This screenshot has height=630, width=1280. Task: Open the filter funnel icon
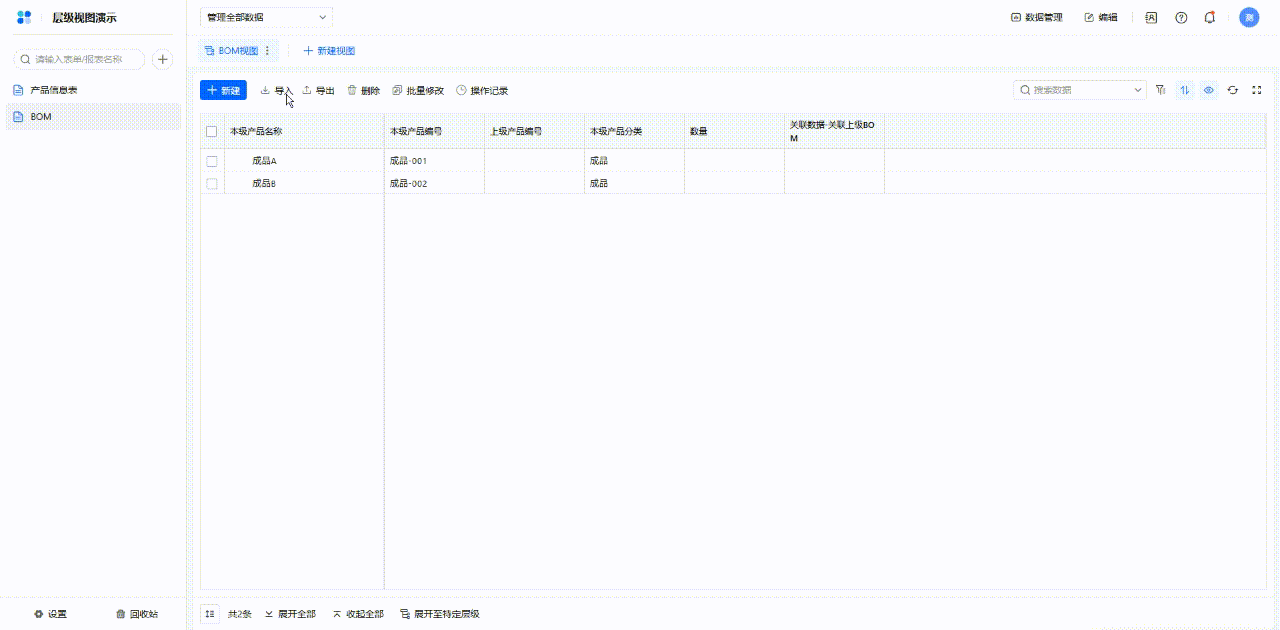point(1160,90)
